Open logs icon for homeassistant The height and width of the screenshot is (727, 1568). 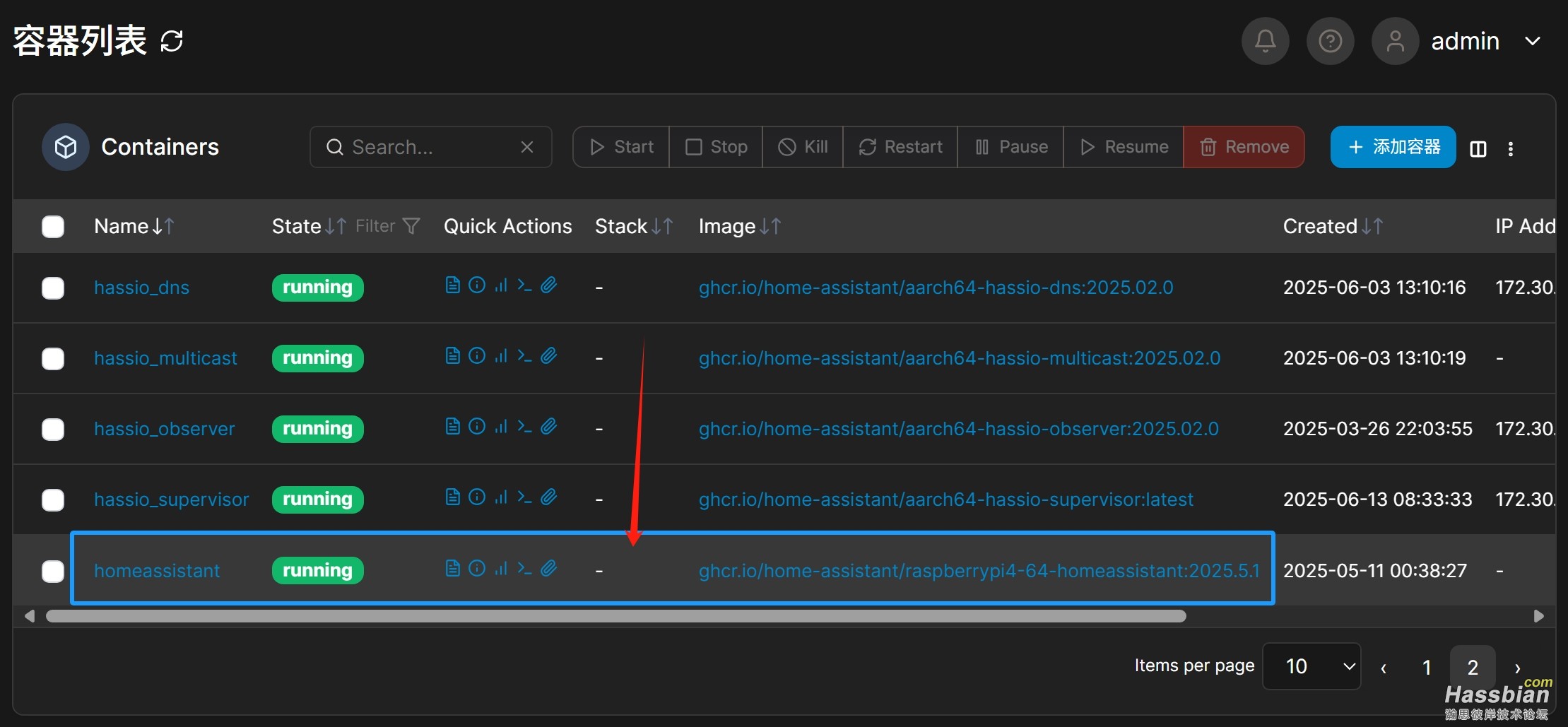[452, 568]
